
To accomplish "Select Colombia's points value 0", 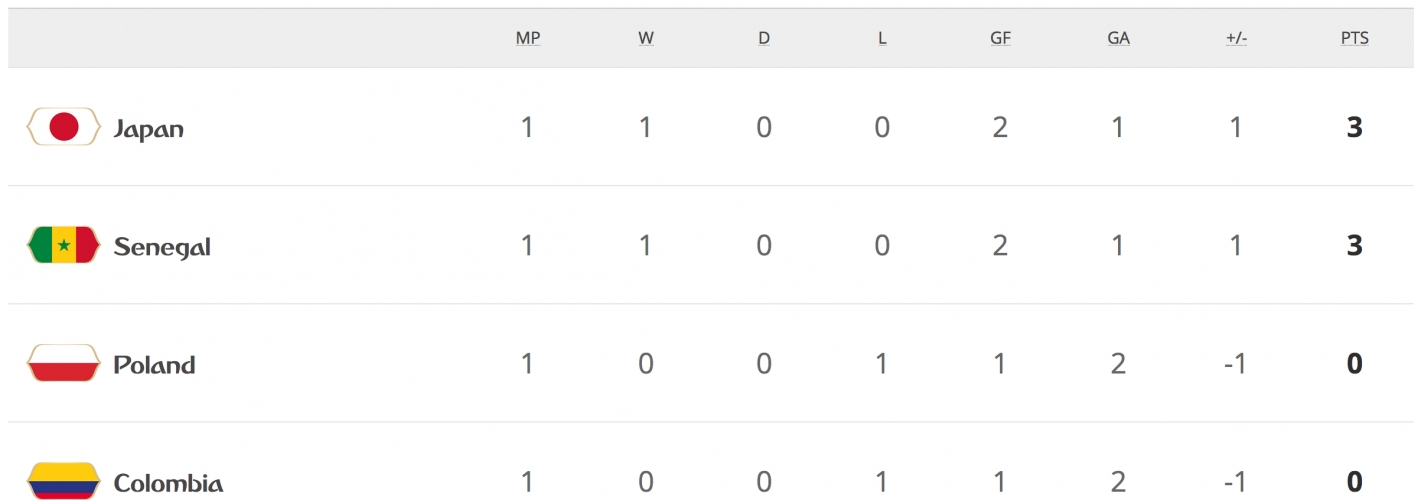I will pyautogui.click(x=1354, y=481).
